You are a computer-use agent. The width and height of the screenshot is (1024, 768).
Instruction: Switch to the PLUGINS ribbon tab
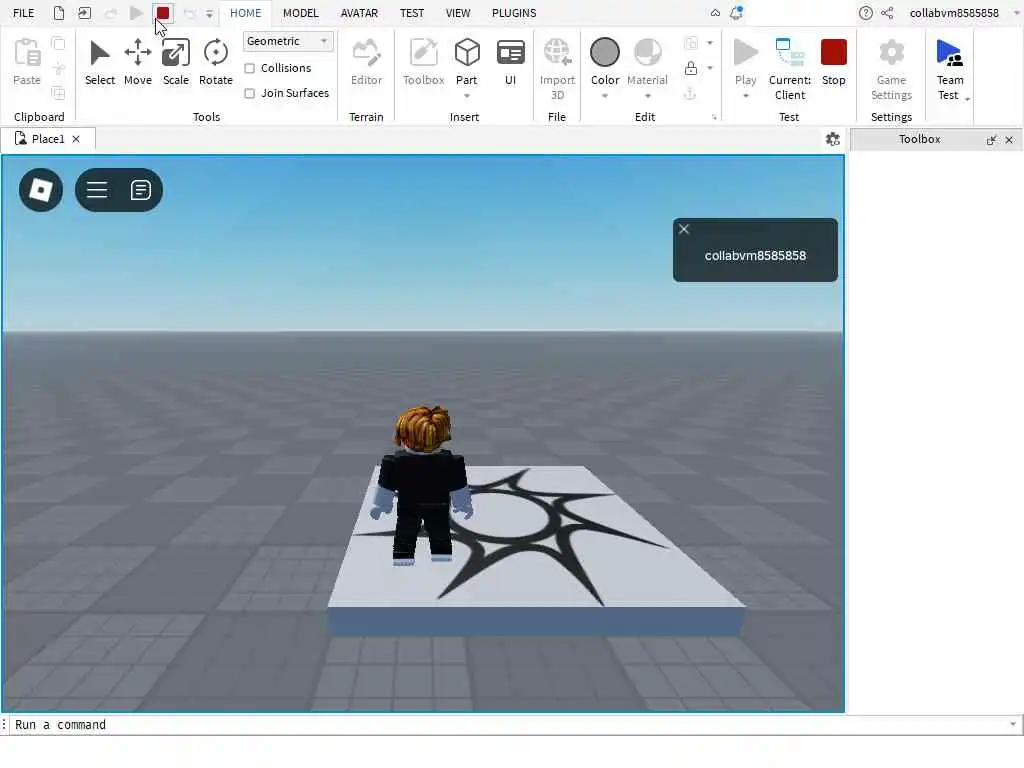[514, 13]
